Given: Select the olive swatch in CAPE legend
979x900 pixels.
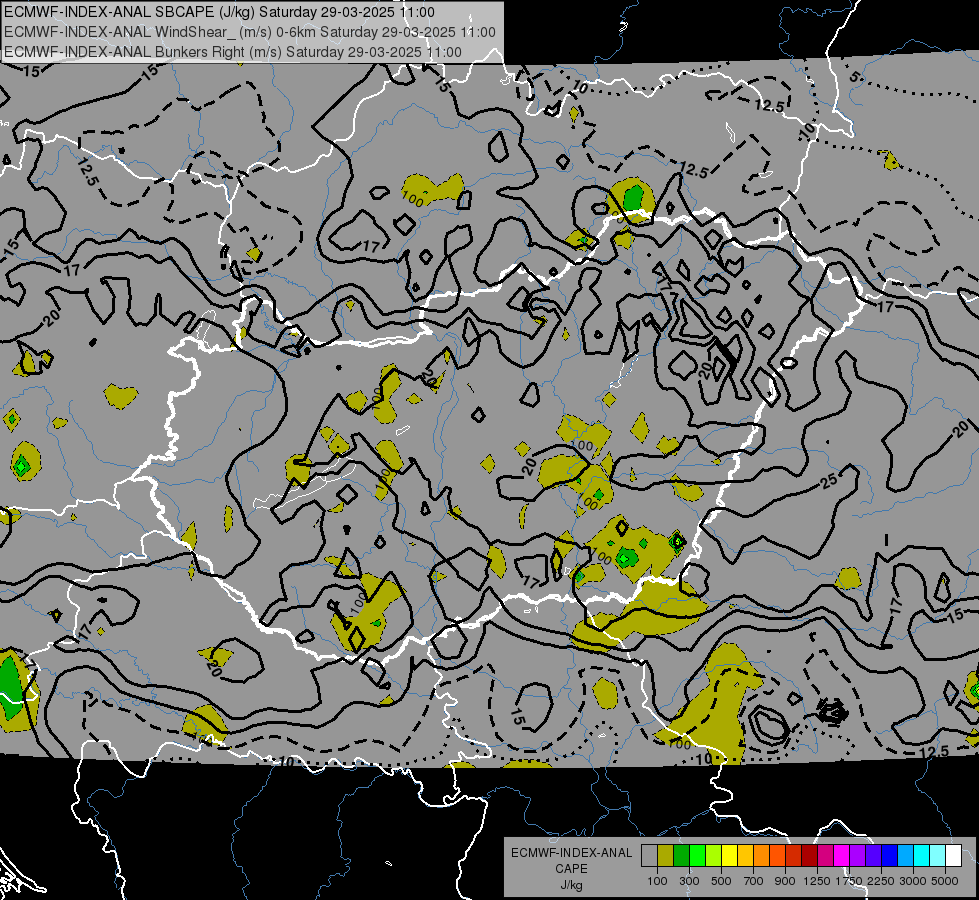Looking at the screenshot, I should coord(666,856).
